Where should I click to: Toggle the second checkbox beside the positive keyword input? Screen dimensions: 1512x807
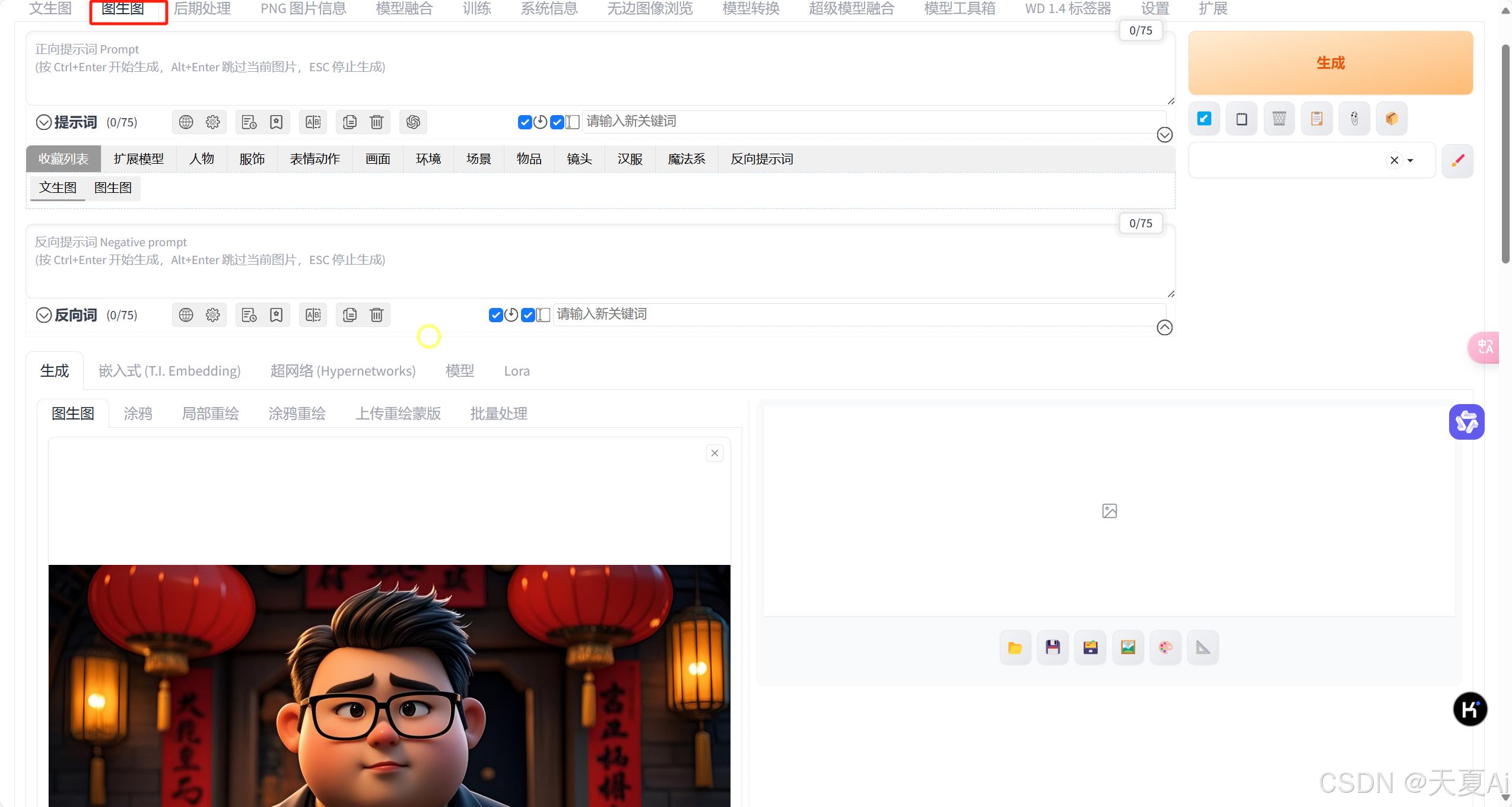tap(557, 122)
